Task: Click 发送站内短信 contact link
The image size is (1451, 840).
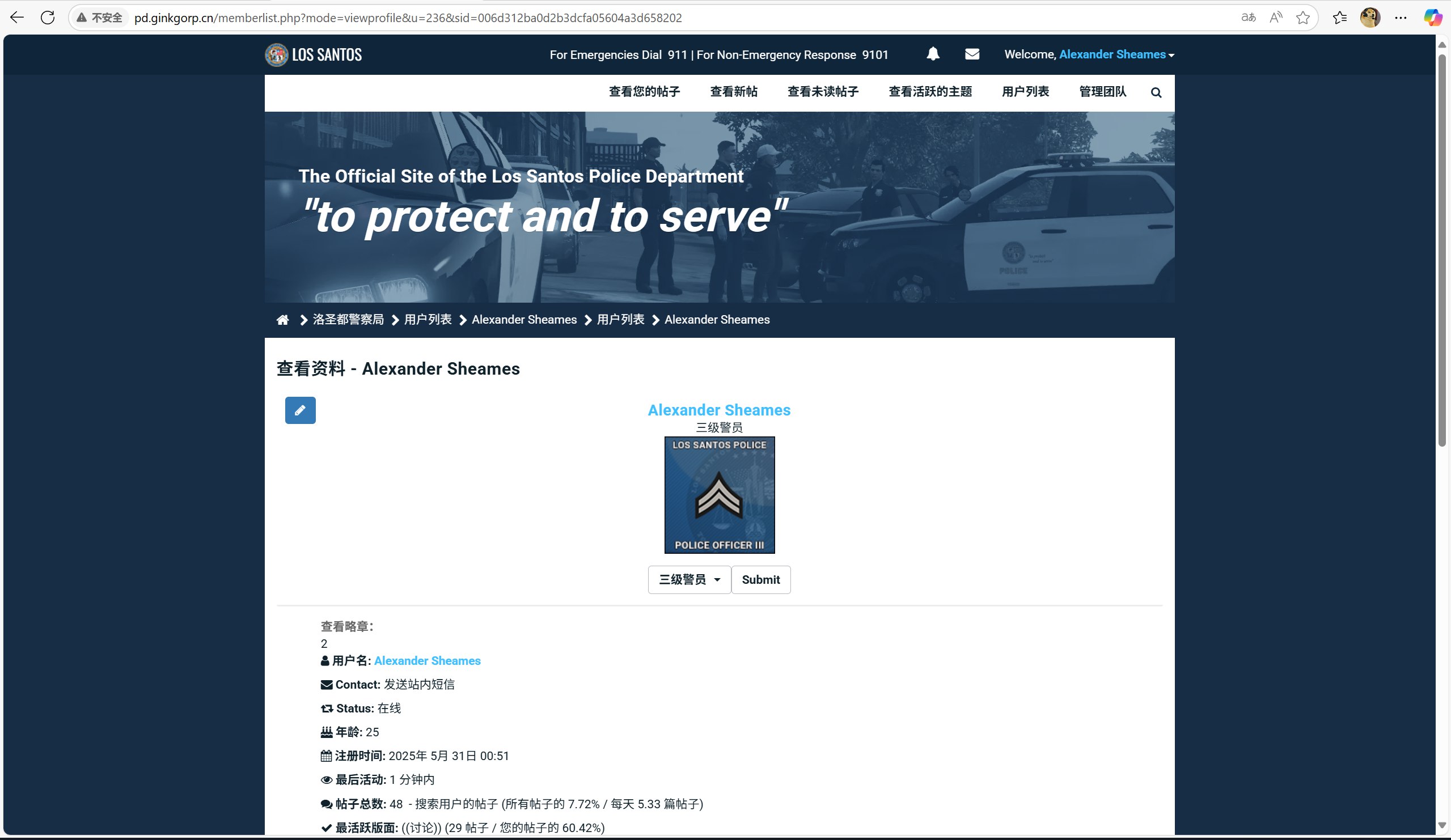Action: pyautogui.click(x=419, y=685)
